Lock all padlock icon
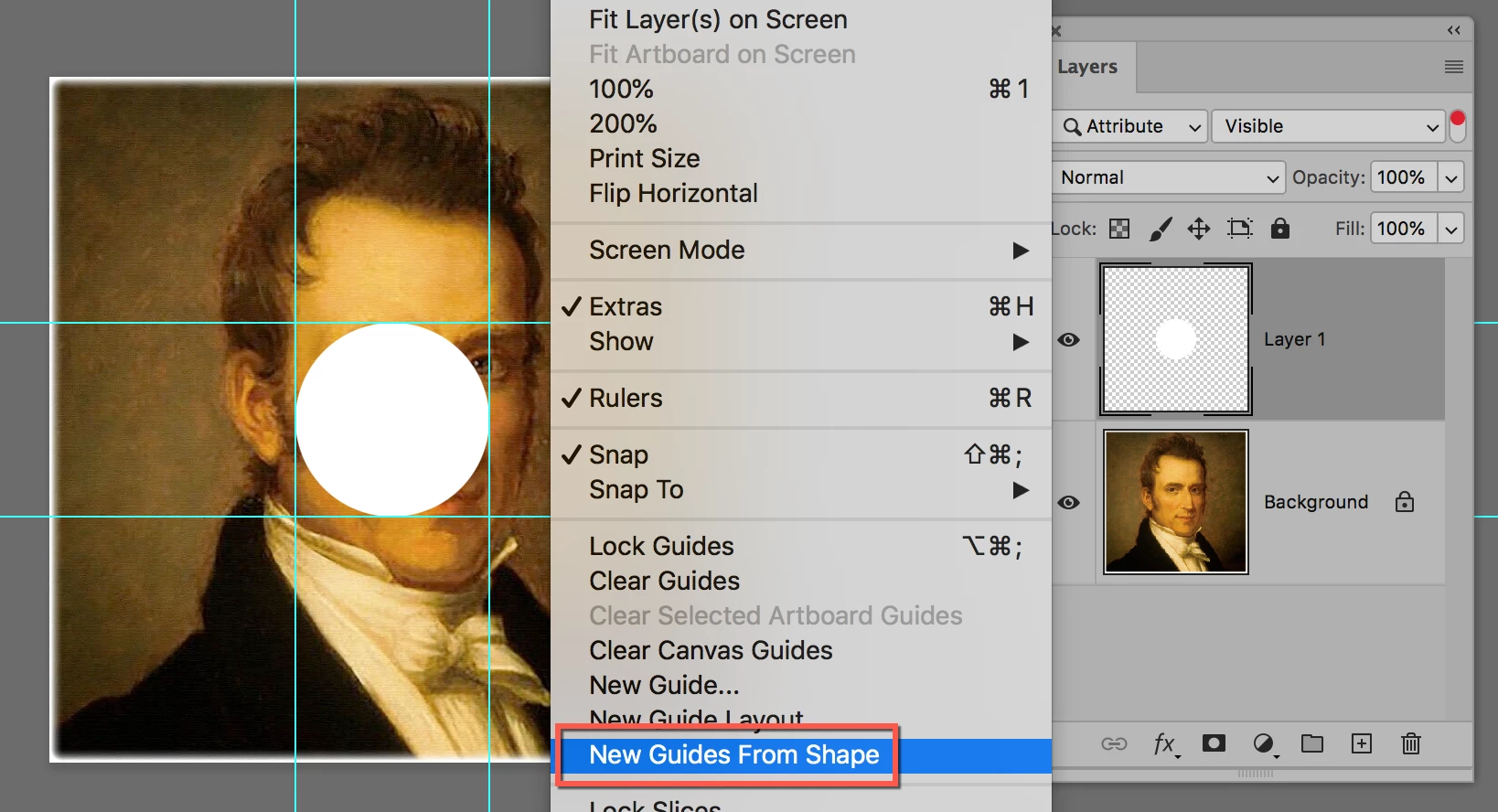Screen dimensions: 1498x812 1280,228
